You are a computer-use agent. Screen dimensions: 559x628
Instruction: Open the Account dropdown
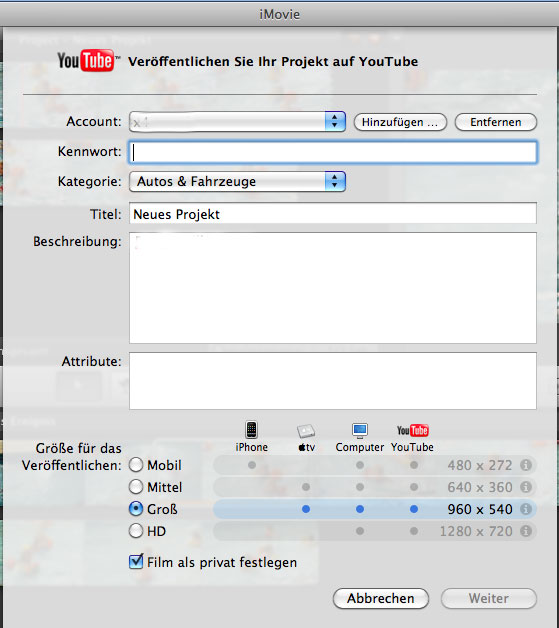pos(237,121)
